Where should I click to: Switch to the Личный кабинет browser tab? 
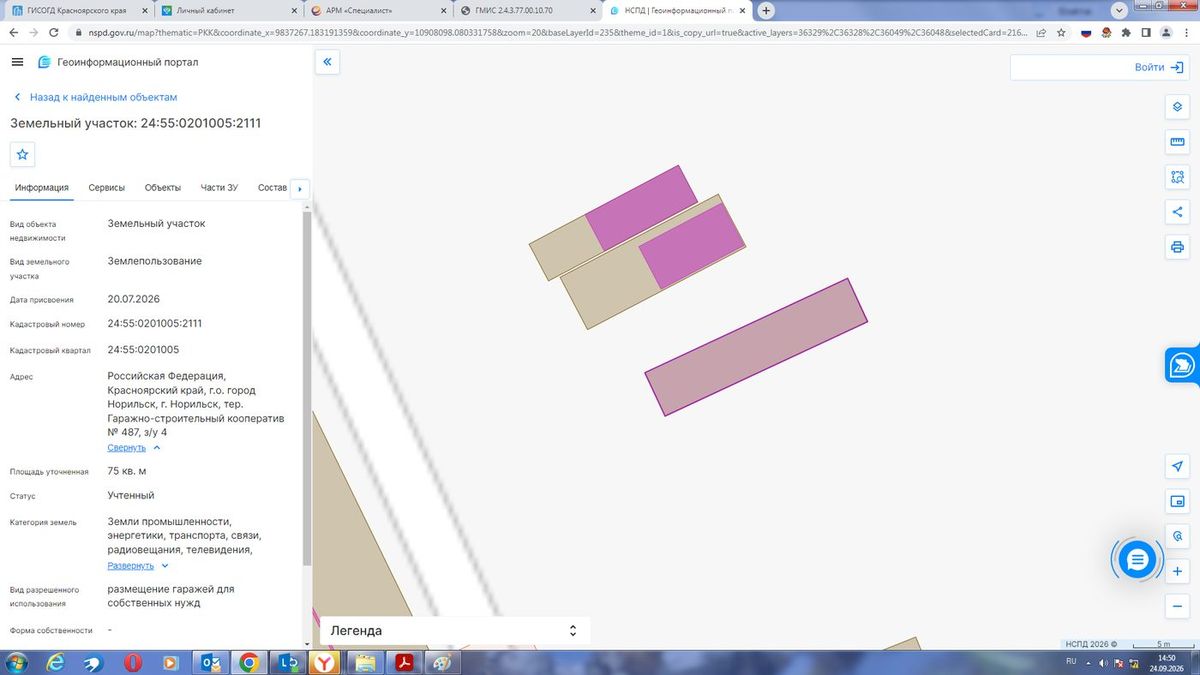(227, 10)
